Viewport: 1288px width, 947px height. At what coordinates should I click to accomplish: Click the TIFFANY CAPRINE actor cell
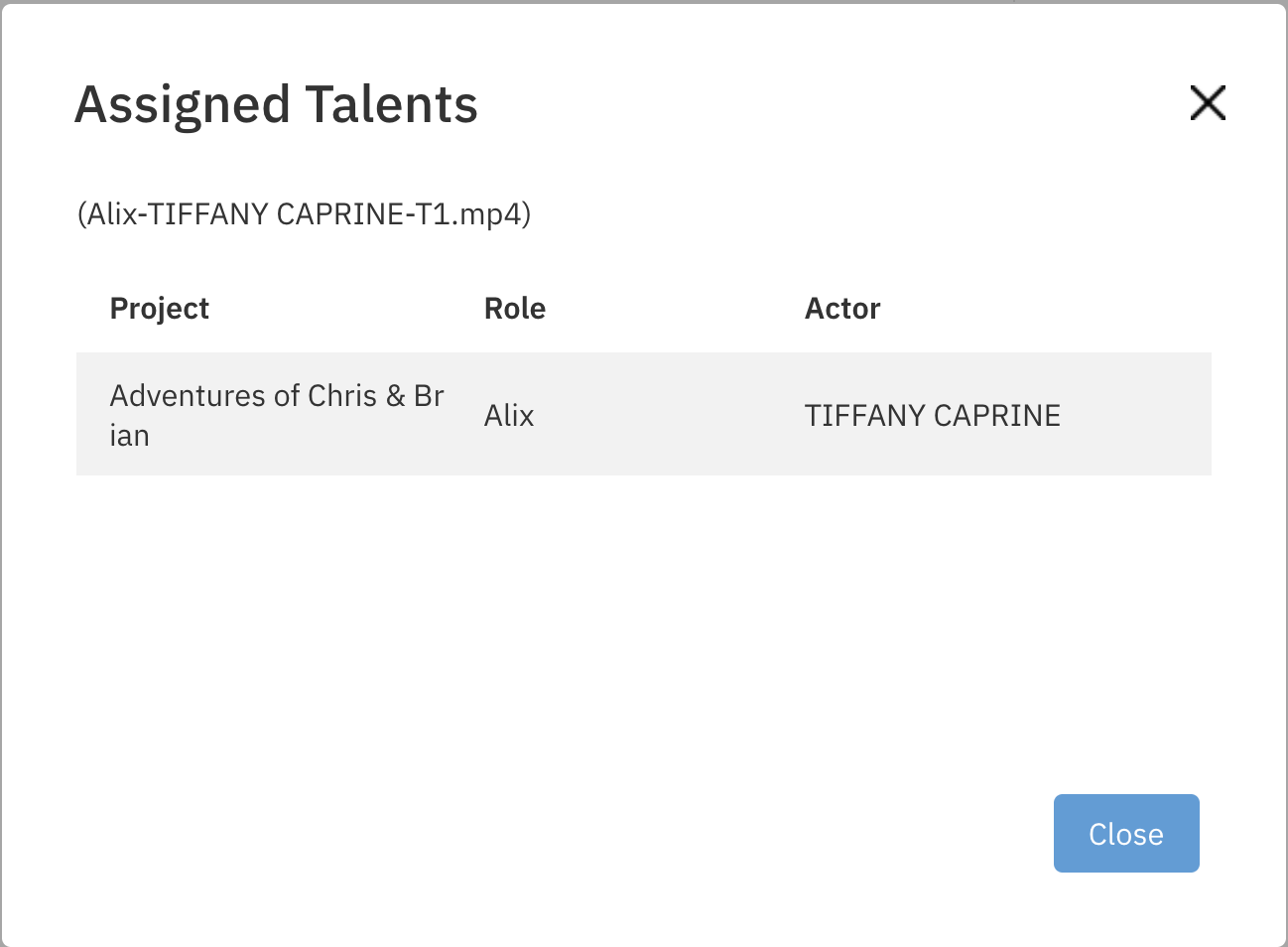click(x=932, y=415)
